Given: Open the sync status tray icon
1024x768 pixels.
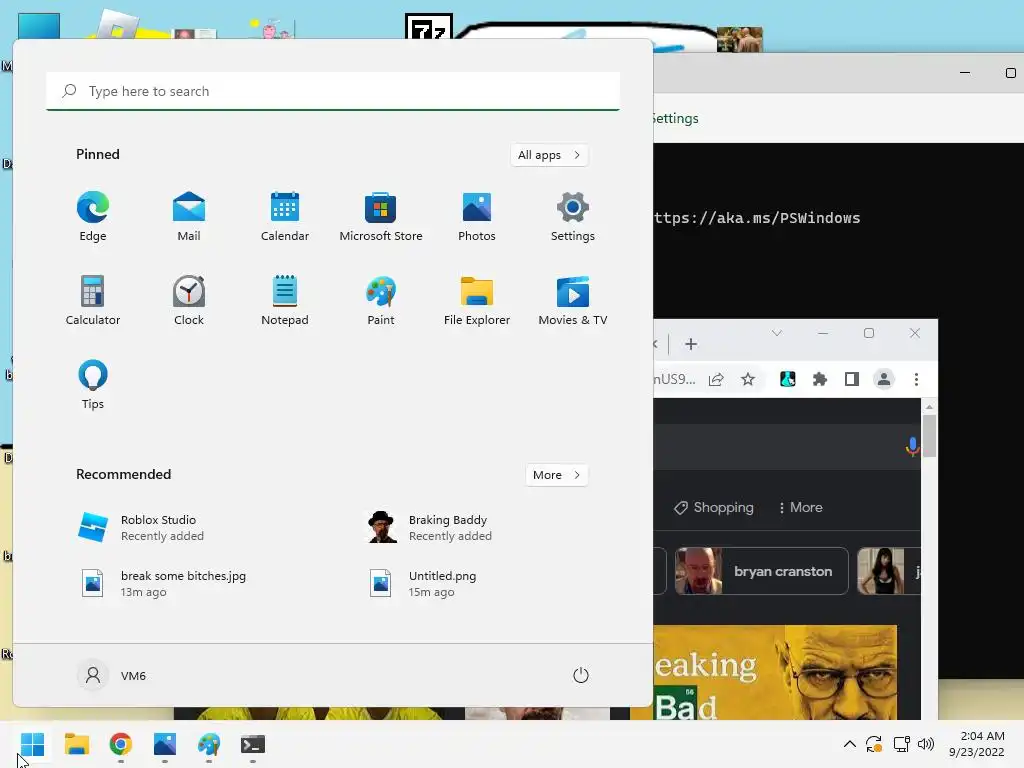Looking at the screenshot, I should click(874, 744).
